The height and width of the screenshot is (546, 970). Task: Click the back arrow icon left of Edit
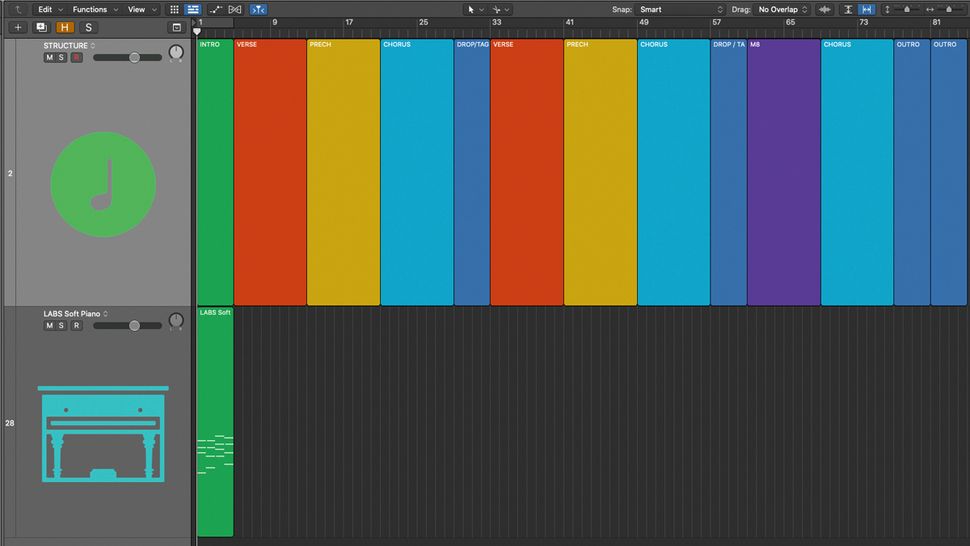click(18, 9)
